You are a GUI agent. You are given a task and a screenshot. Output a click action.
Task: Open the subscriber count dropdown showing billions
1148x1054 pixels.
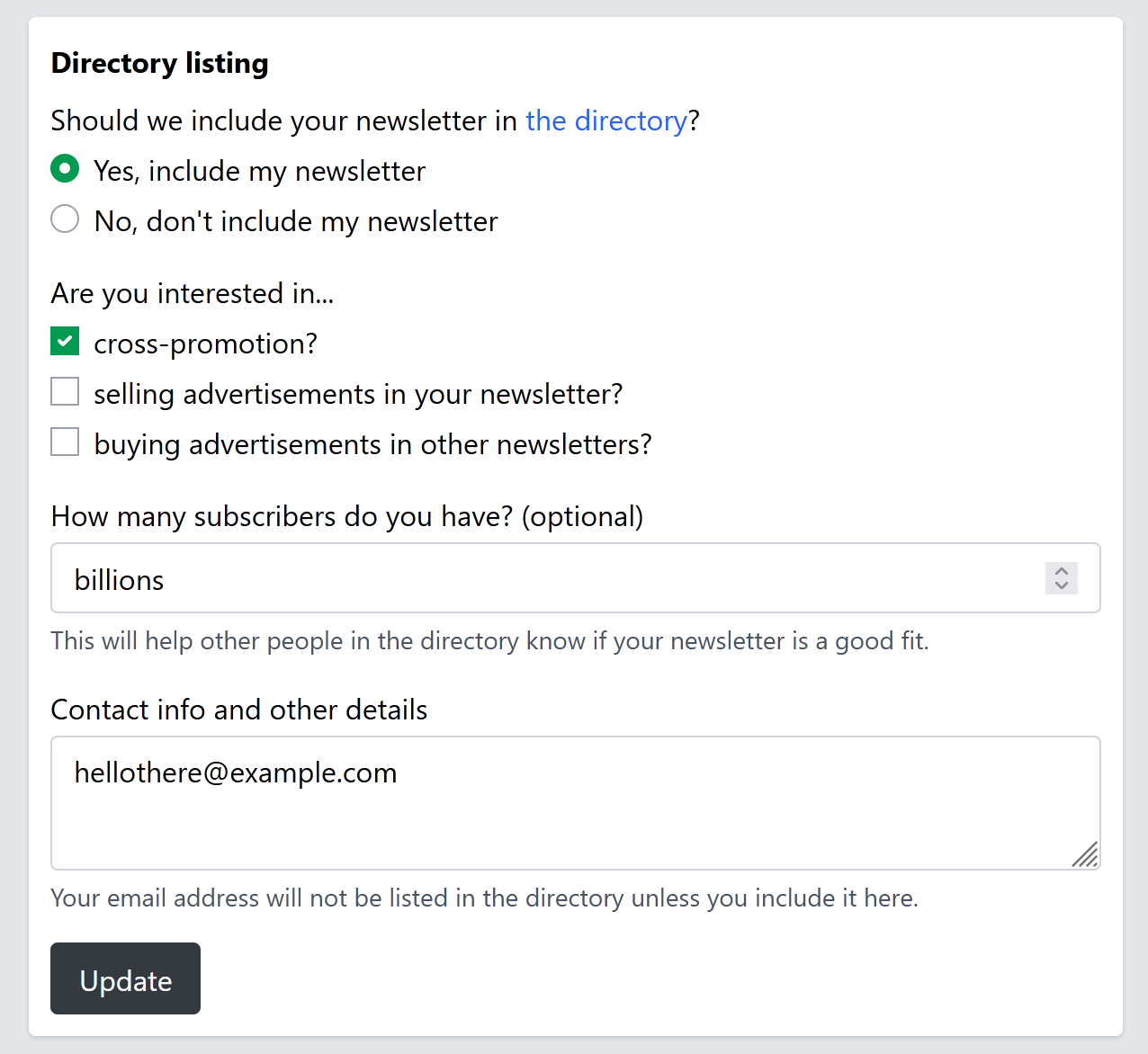pyautogui.click(x=576, y=578)
